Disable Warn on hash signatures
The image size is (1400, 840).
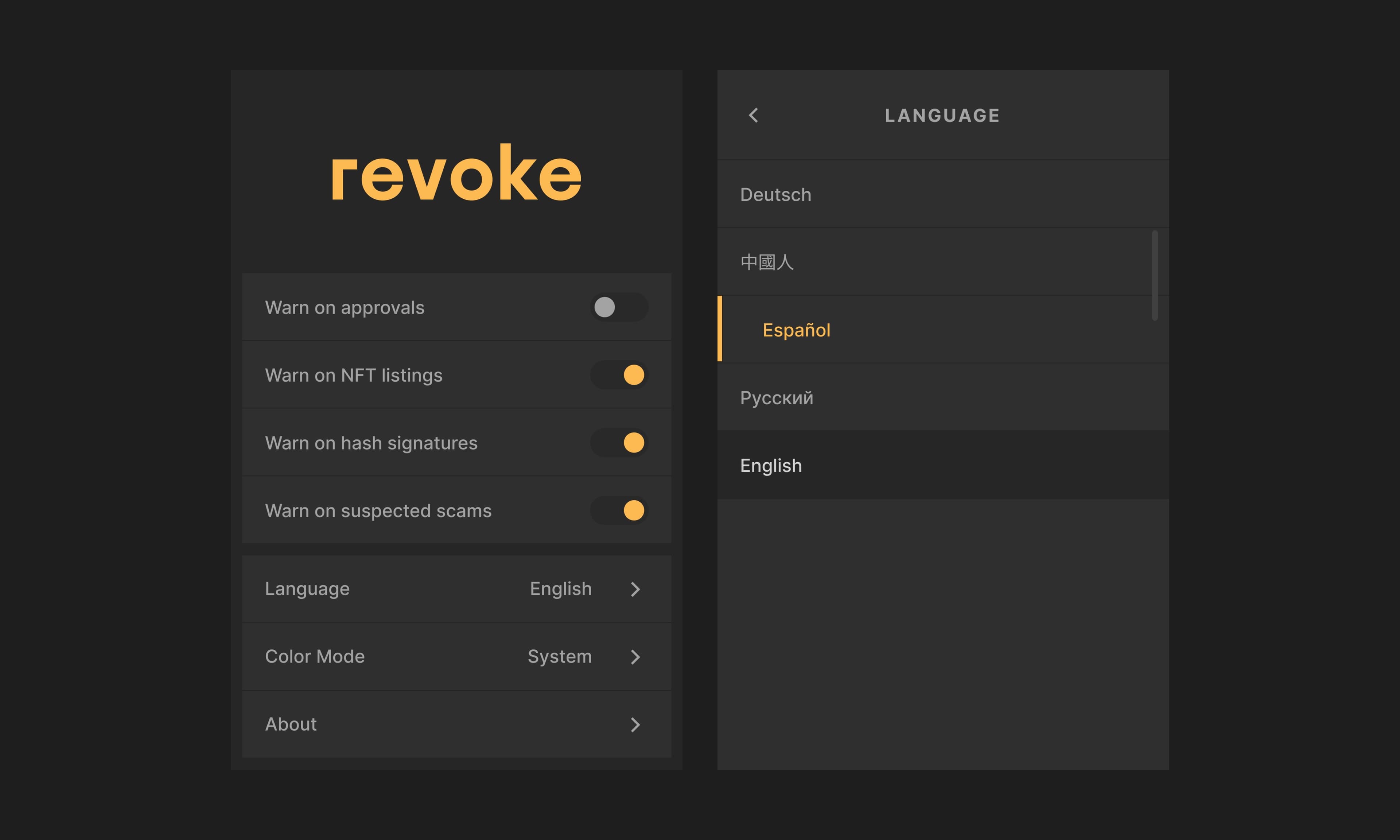618,443
